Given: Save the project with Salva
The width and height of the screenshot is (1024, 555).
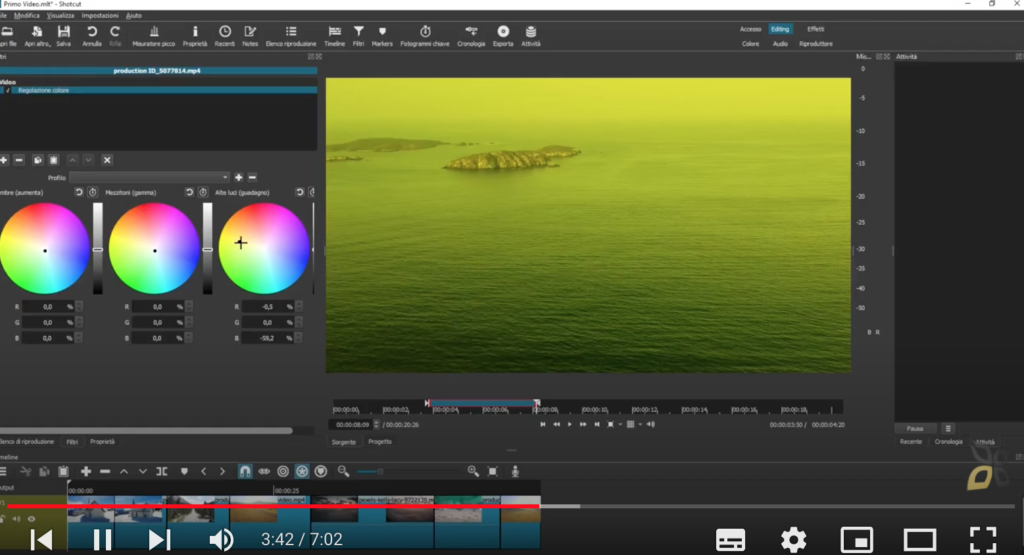Looking at the screenshot, I should point(63,36).
